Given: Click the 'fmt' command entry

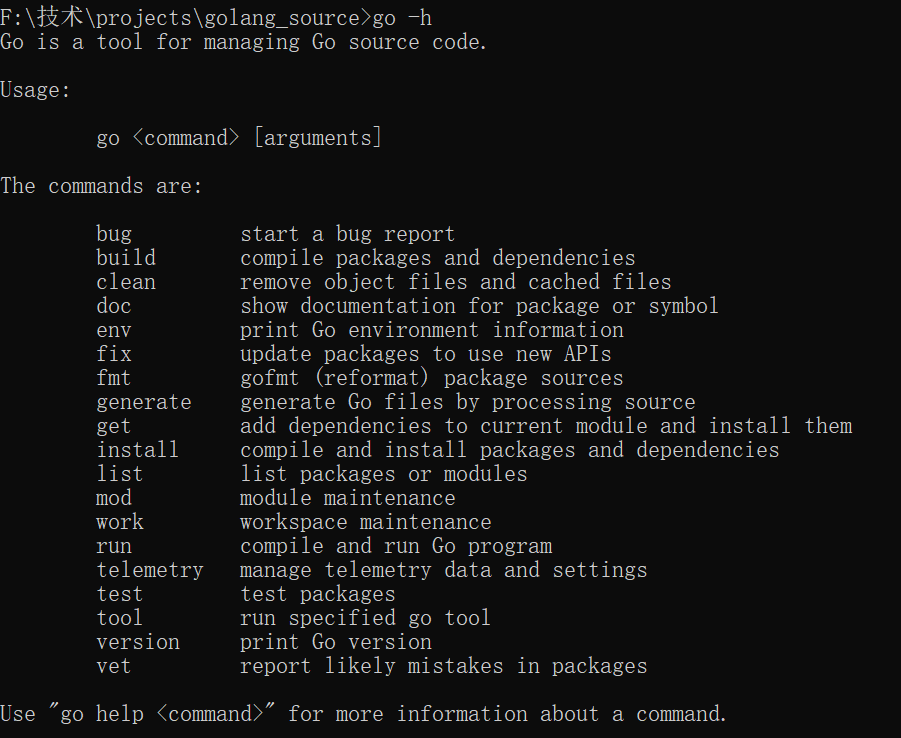Looking at the screenshot, I should [114, 378].
